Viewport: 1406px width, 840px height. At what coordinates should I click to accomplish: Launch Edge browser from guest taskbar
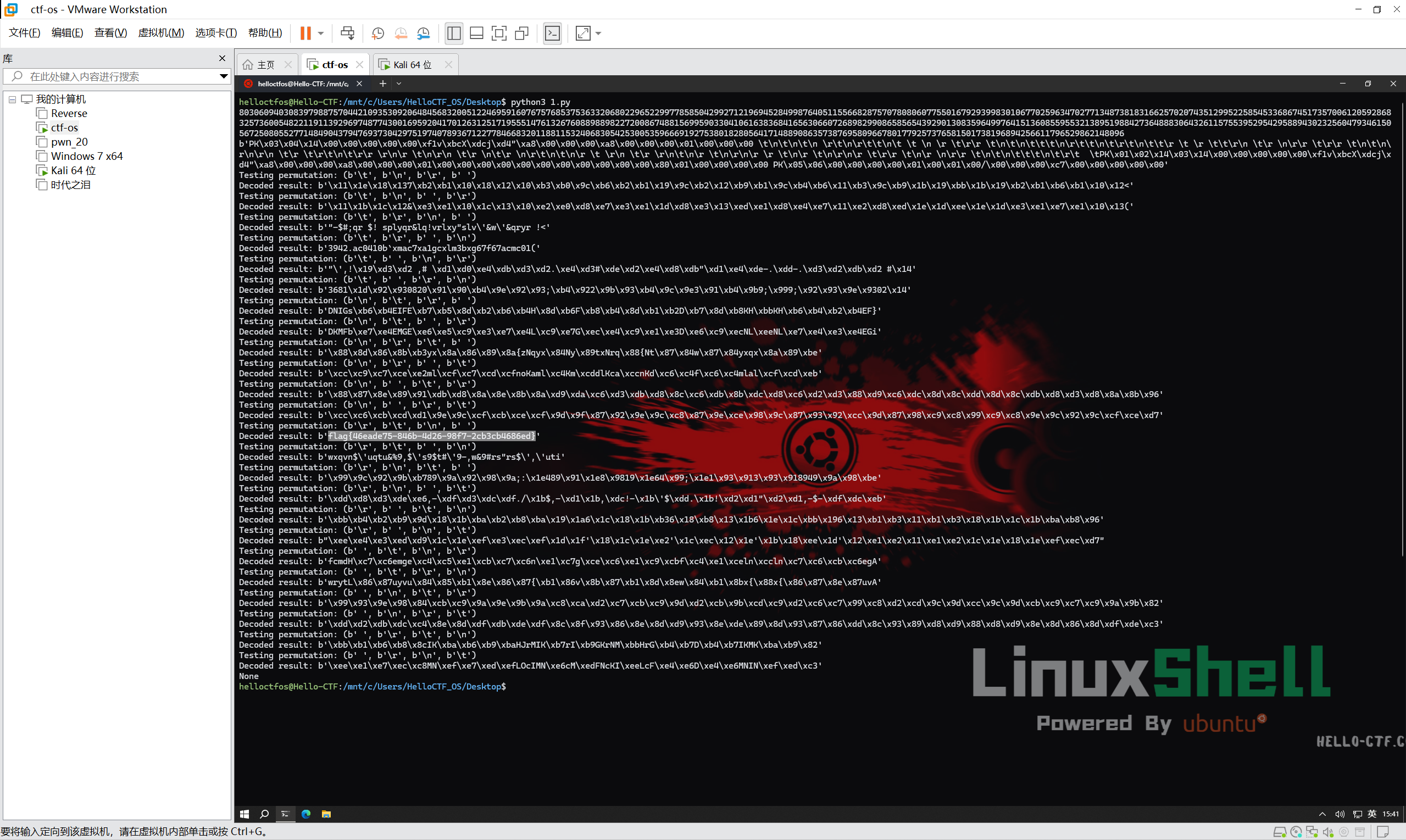pos(306,814)
